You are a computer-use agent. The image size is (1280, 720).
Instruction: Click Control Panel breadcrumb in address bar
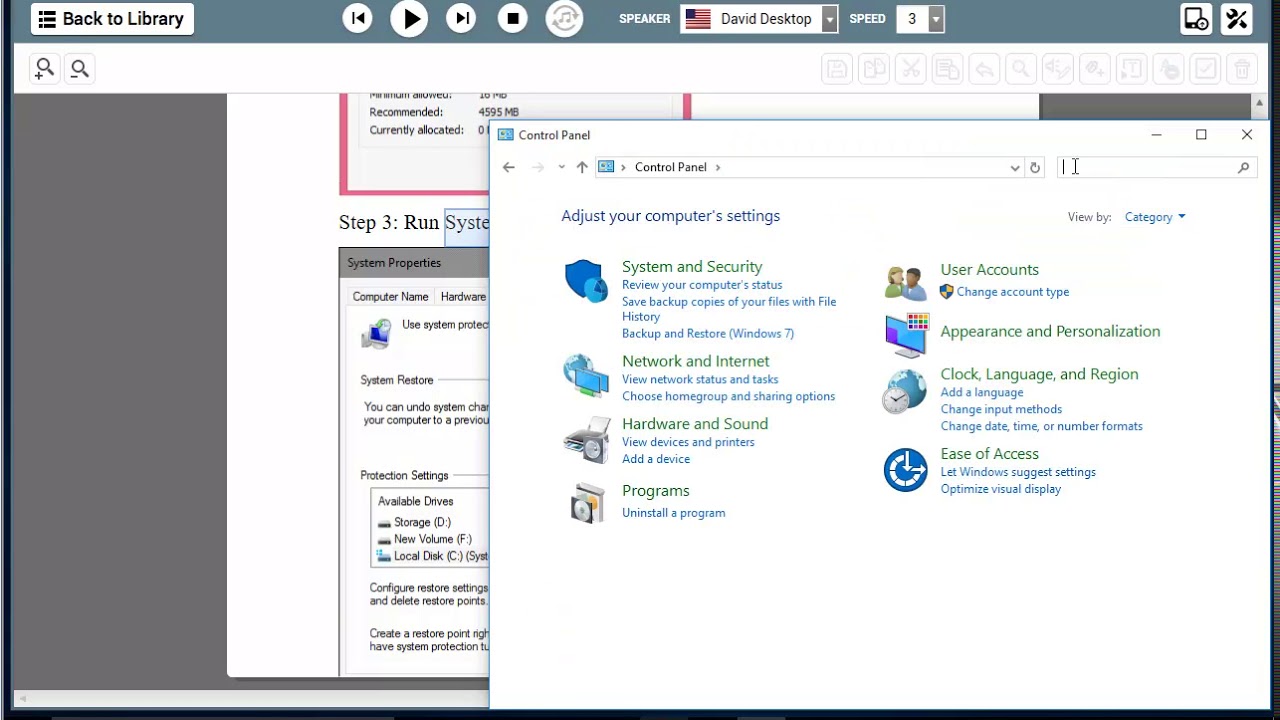pos(671,167)
